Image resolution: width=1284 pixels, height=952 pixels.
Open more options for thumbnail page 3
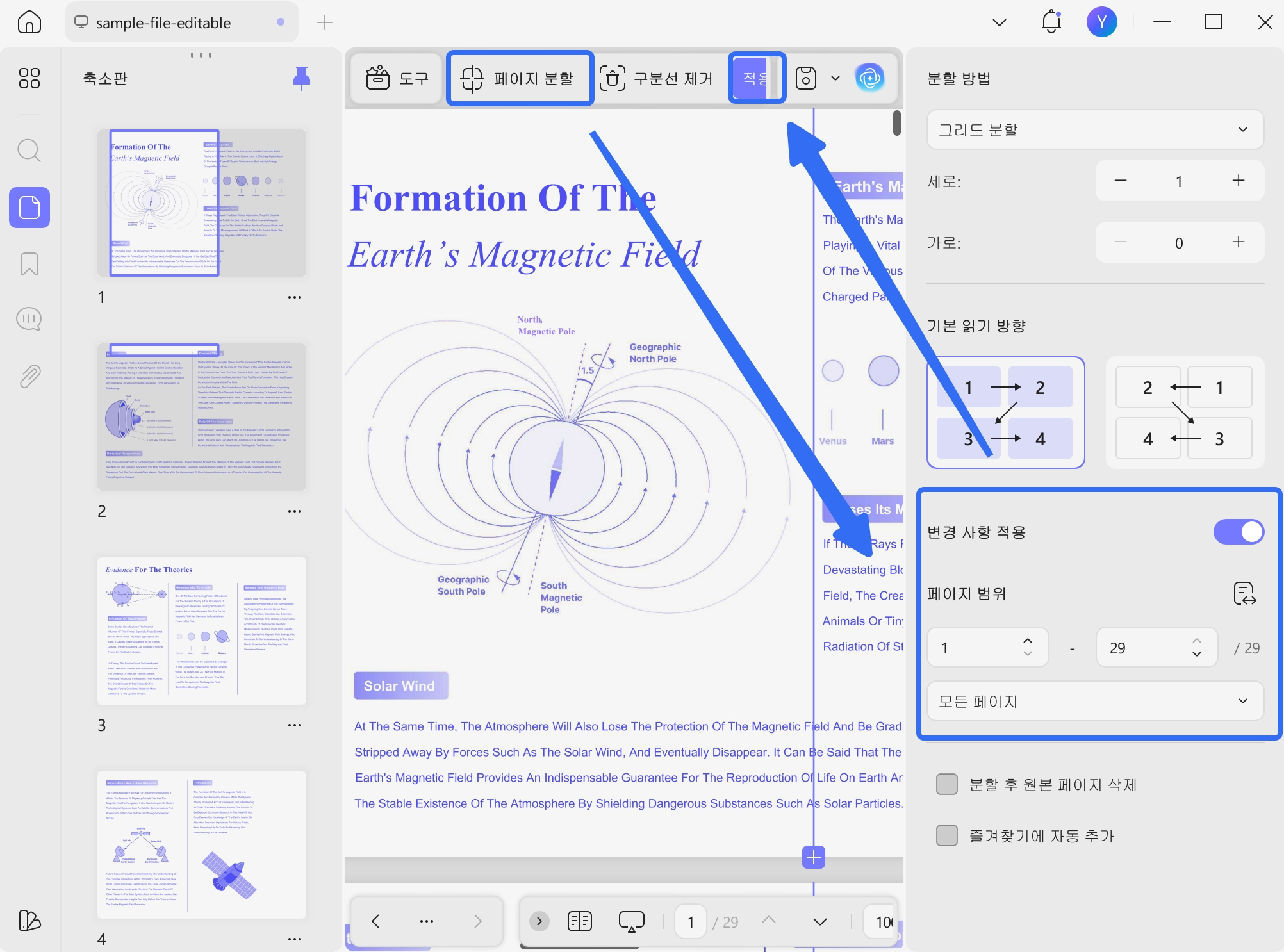tap(295, 725)
